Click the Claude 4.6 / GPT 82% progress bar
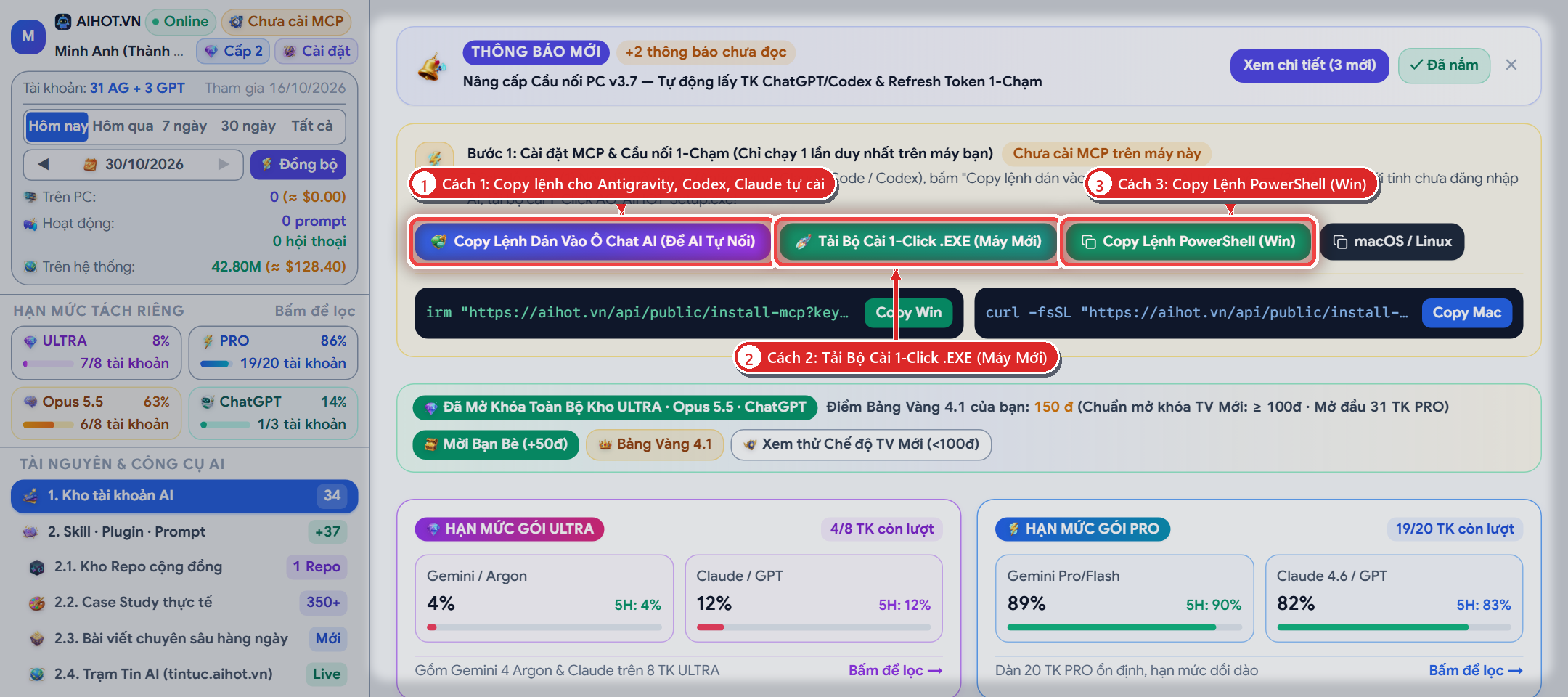Screen dimensions: 1568x697 click(1394, 627)
